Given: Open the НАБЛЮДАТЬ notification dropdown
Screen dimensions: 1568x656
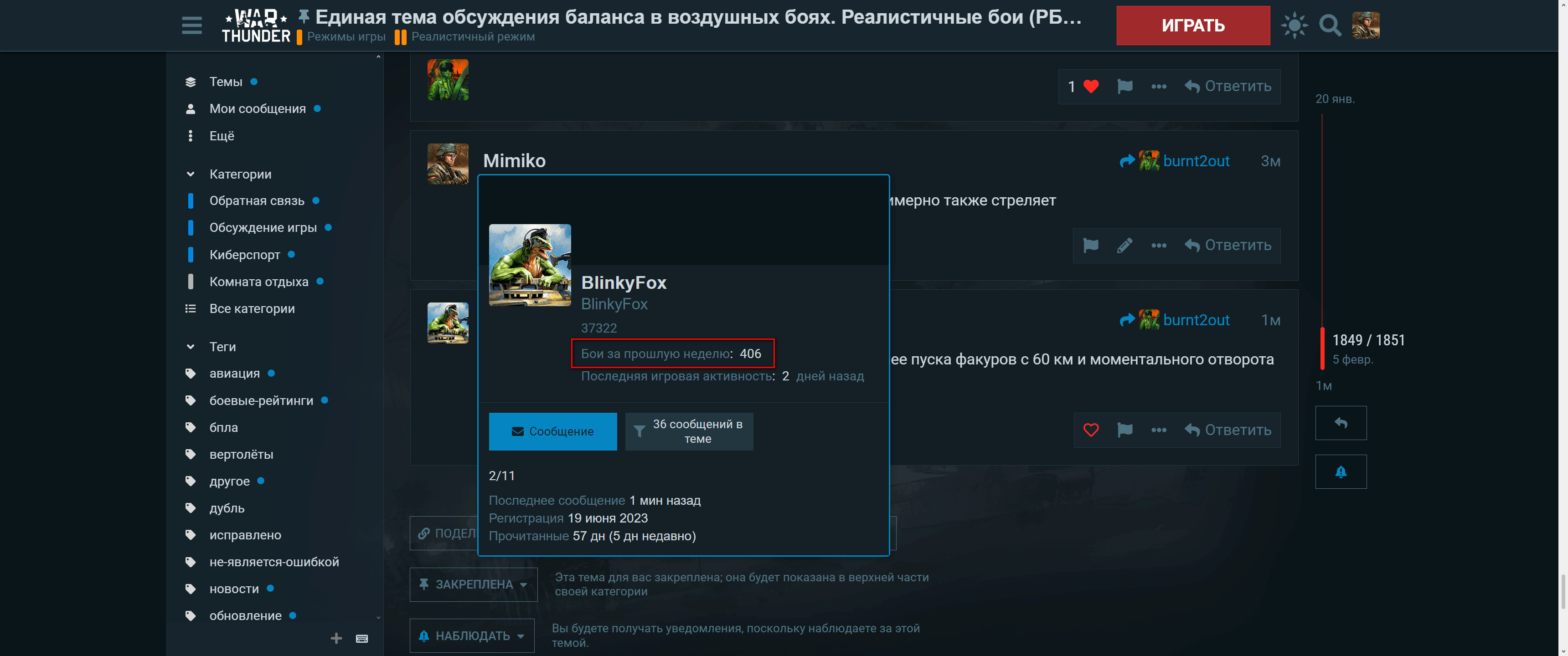Looking at the screenshot, I should 472,635.
